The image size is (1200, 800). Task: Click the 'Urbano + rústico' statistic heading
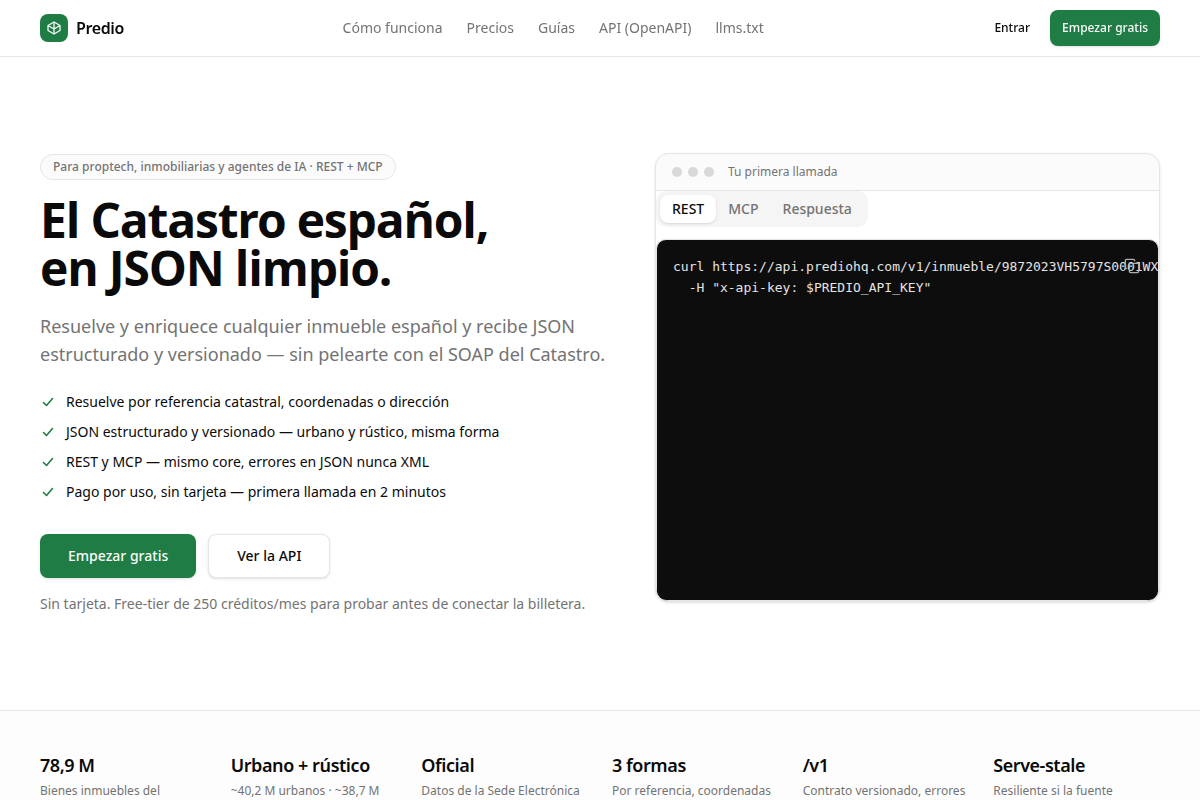pyautogui.click(x=300, y=766)
